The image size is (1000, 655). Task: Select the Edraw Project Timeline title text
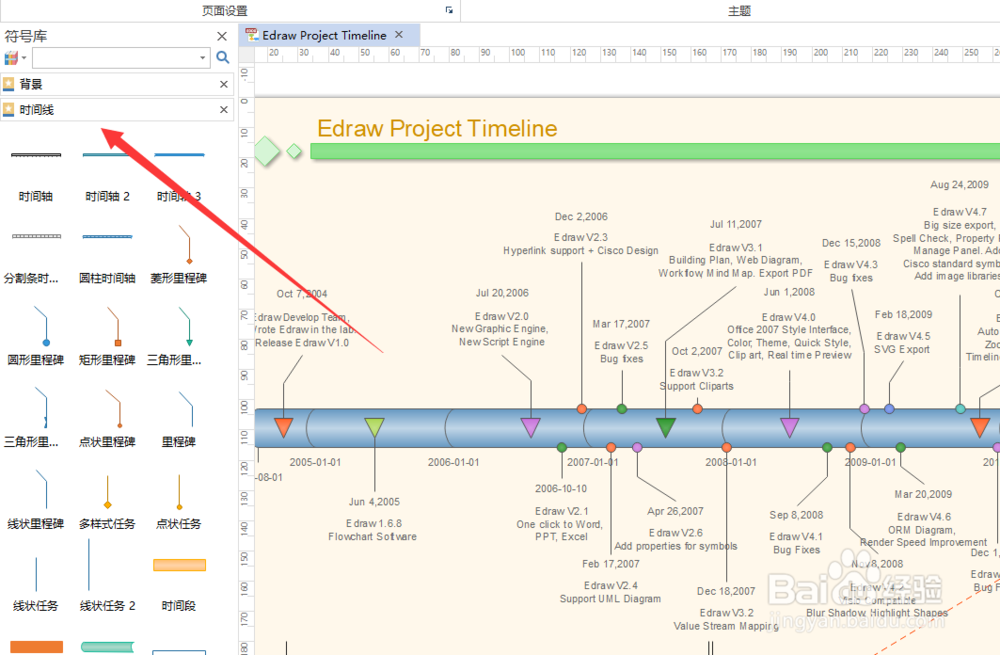point(438,128)
